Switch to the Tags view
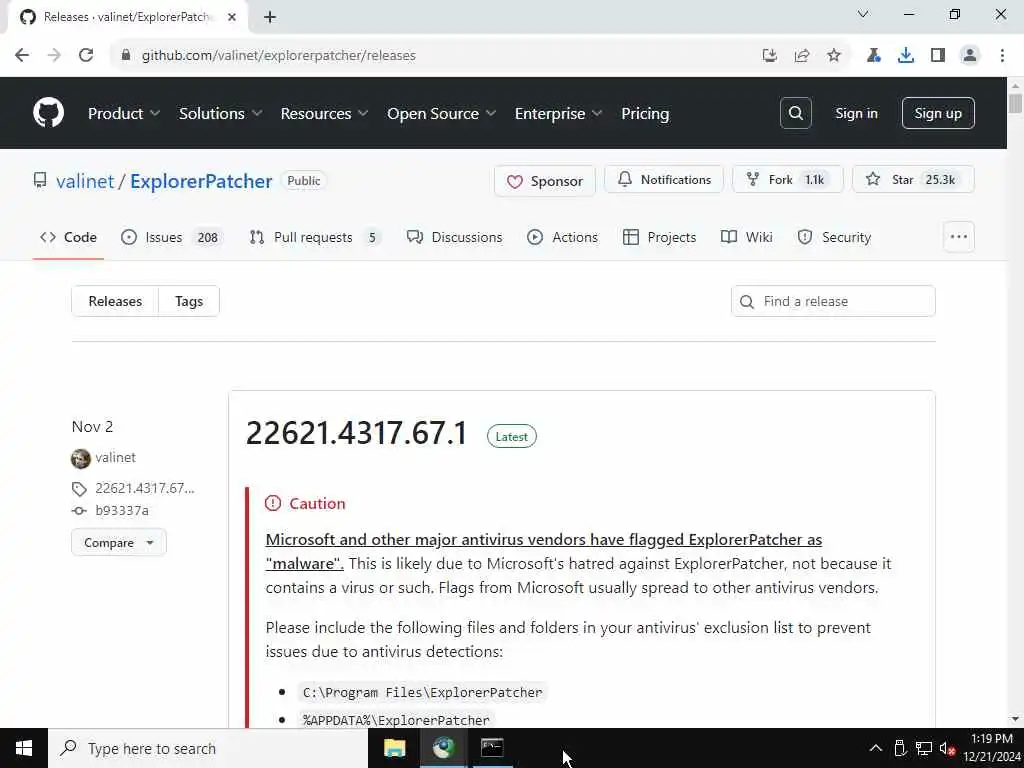 189,301
